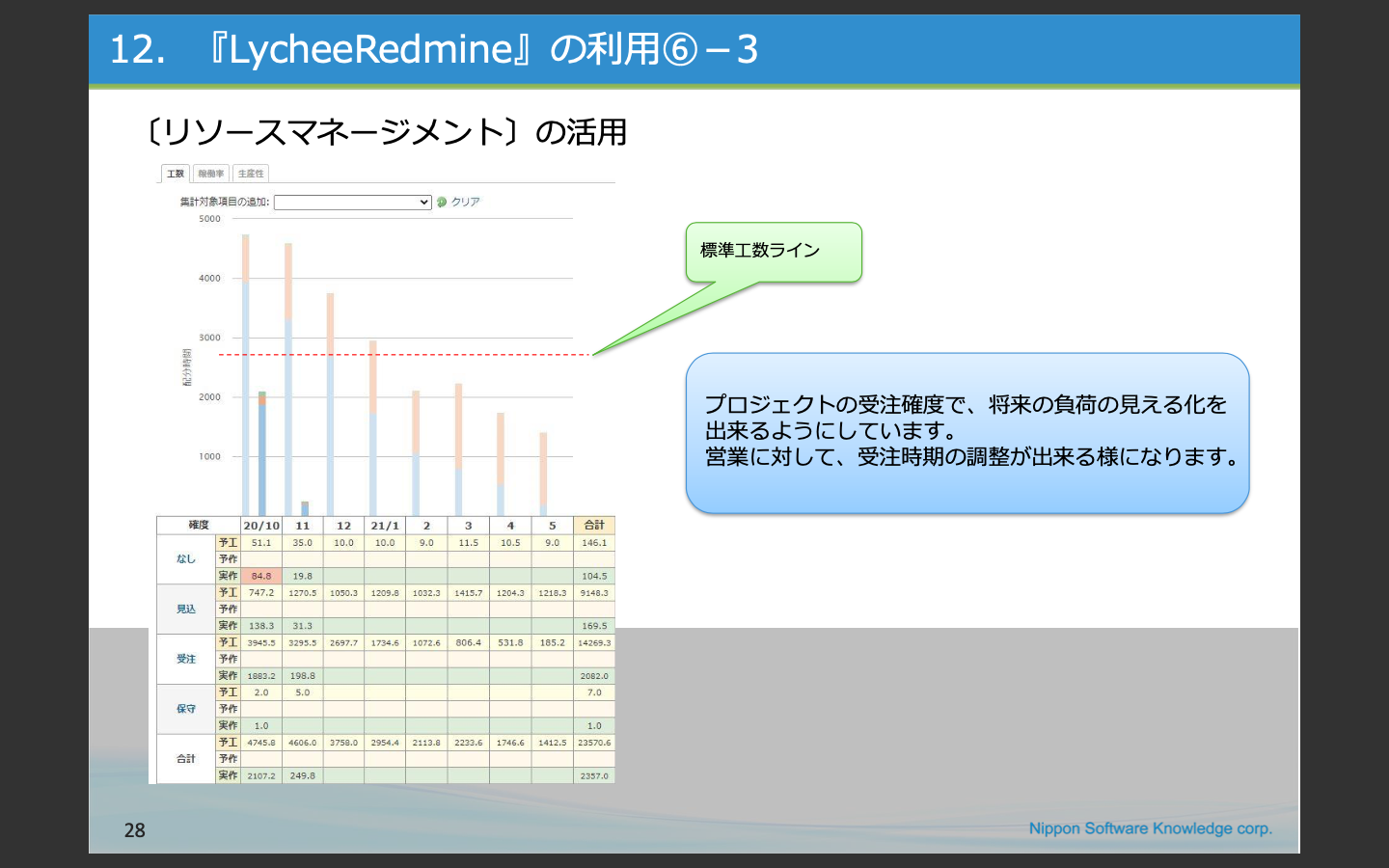The image size is (1389, 868).
Task: Open the 生産性 tab
Action: tap(251, 174)
